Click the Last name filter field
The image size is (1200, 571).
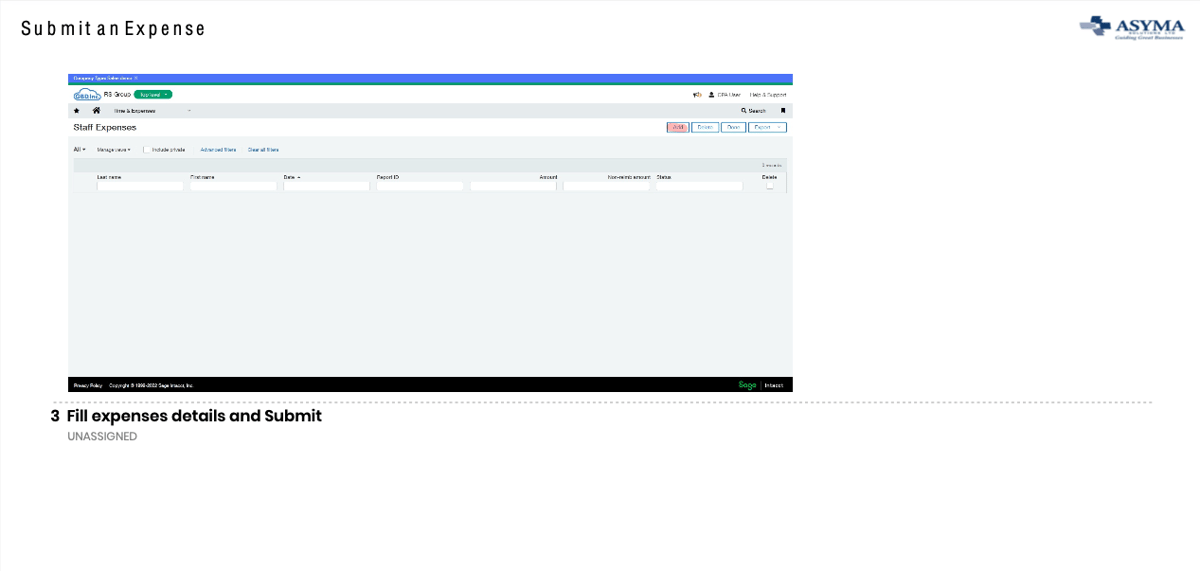click(140, 186)
